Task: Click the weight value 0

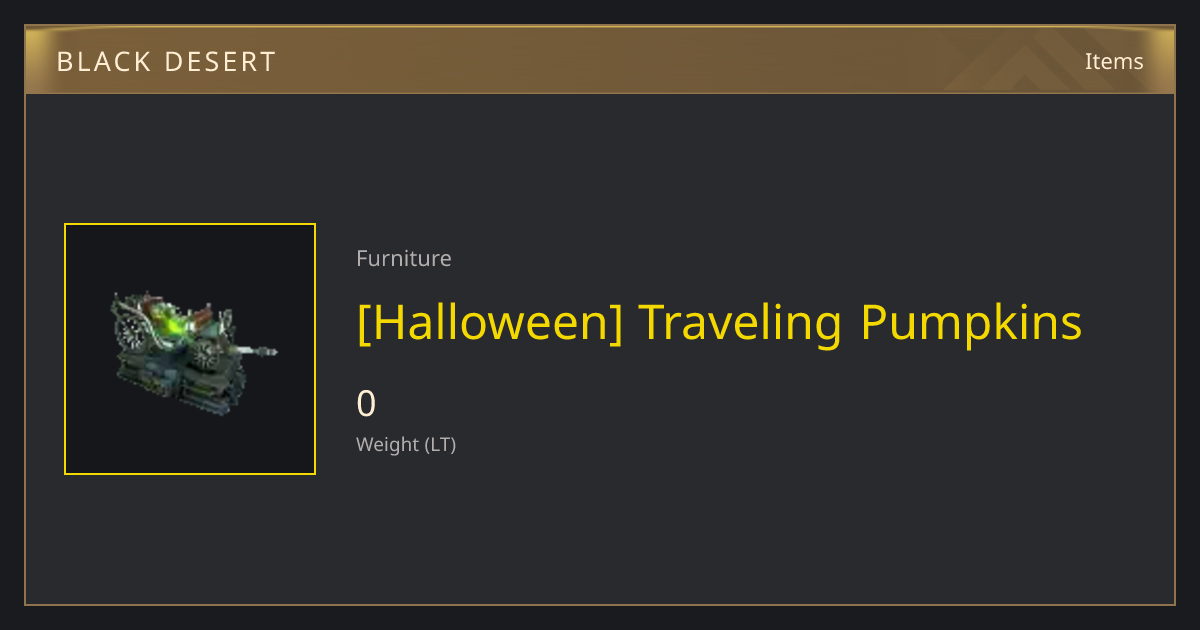Action: (x=366, y=404)
